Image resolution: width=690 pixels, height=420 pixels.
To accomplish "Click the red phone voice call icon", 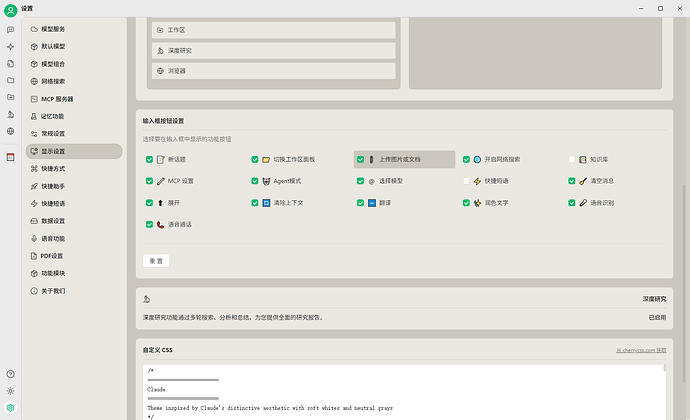I will coord(161,225).
